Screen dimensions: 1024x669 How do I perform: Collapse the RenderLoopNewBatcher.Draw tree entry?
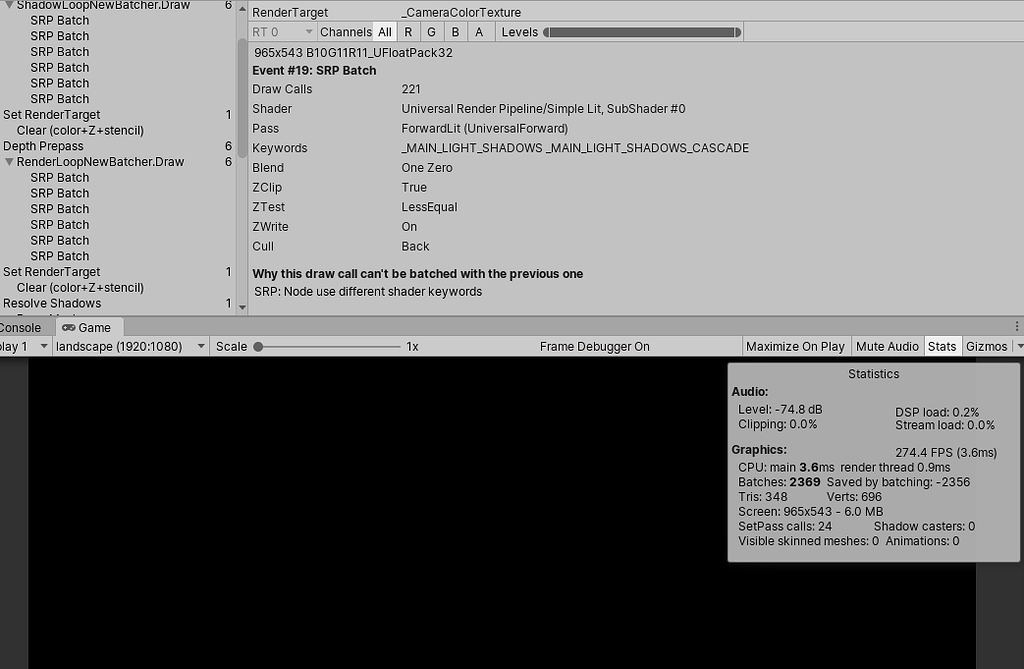pyautogui.click(x=9, y=161)
